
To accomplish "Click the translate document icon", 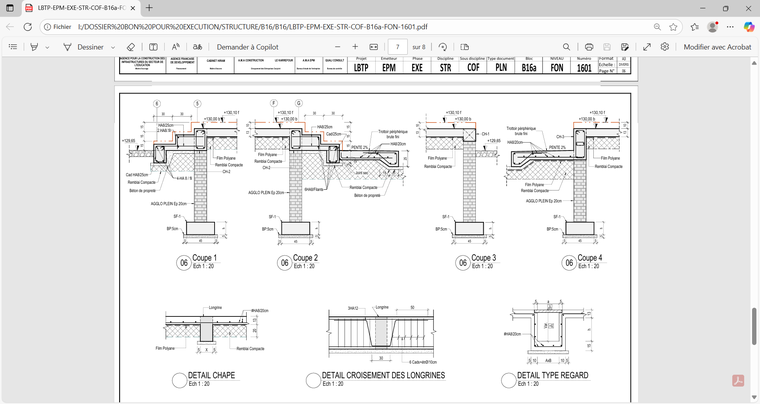I will point(198,47).
